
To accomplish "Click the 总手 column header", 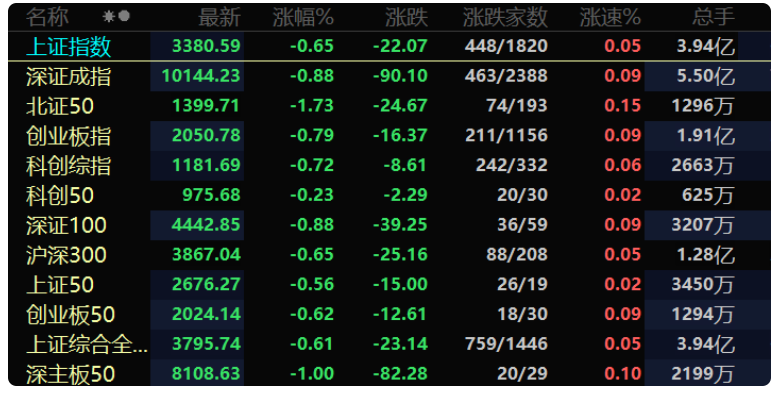I will (x=714, y=17).
